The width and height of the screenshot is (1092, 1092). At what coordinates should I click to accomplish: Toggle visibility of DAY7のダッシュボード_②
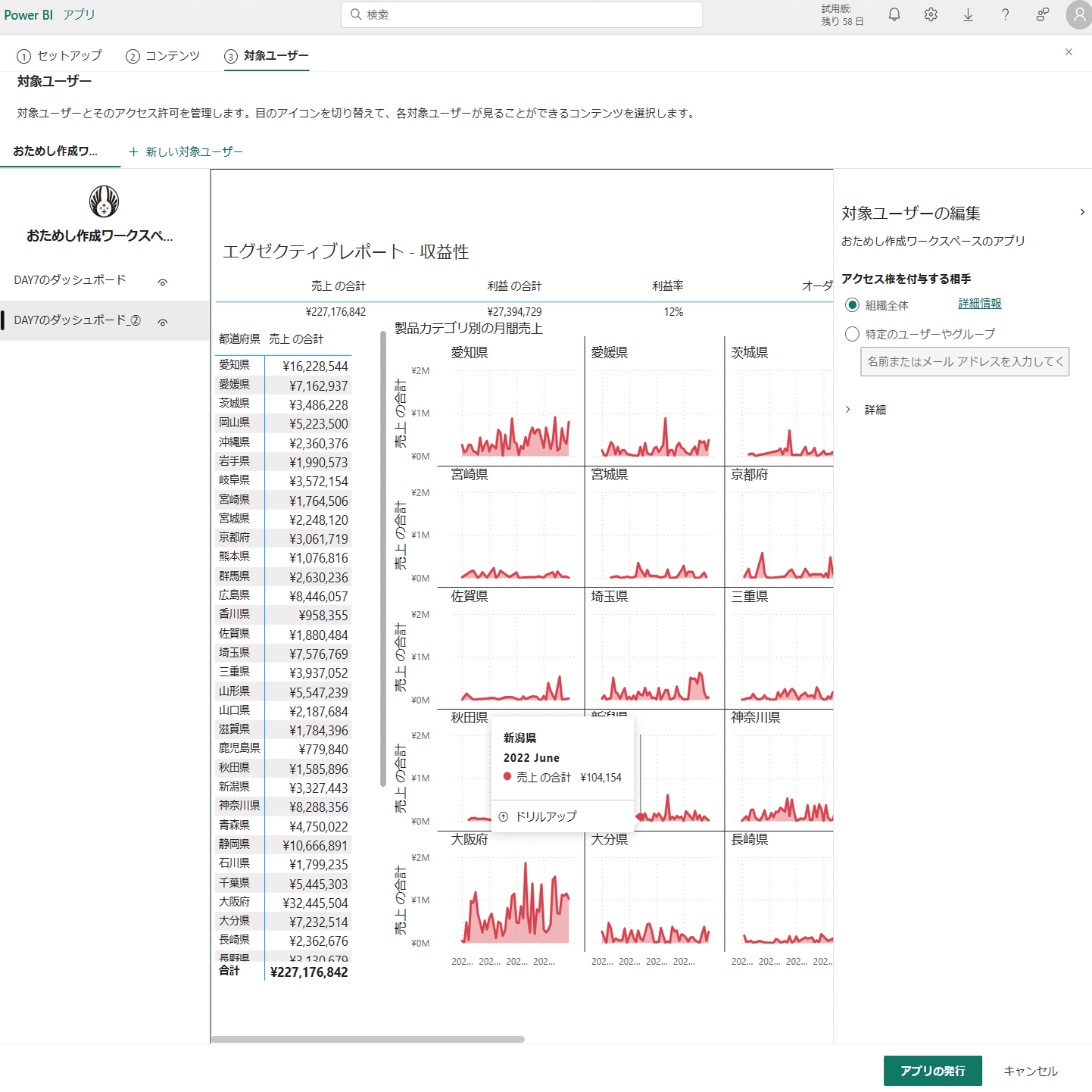coord(162,323)
